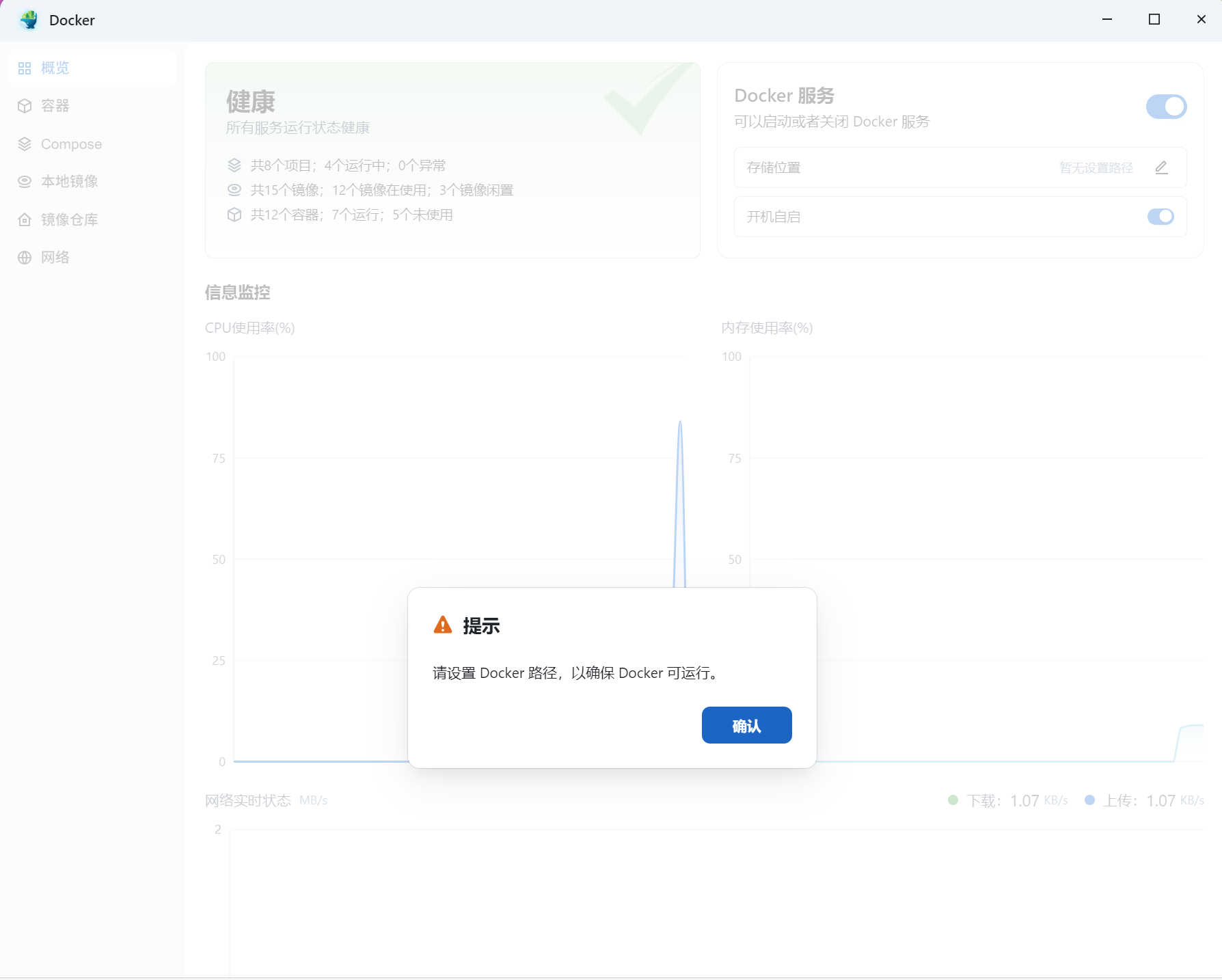This screenshot has height=980, width=1222.
Task: Click the layers icon beside 共8个项目
Action: (x=234, y=165)
